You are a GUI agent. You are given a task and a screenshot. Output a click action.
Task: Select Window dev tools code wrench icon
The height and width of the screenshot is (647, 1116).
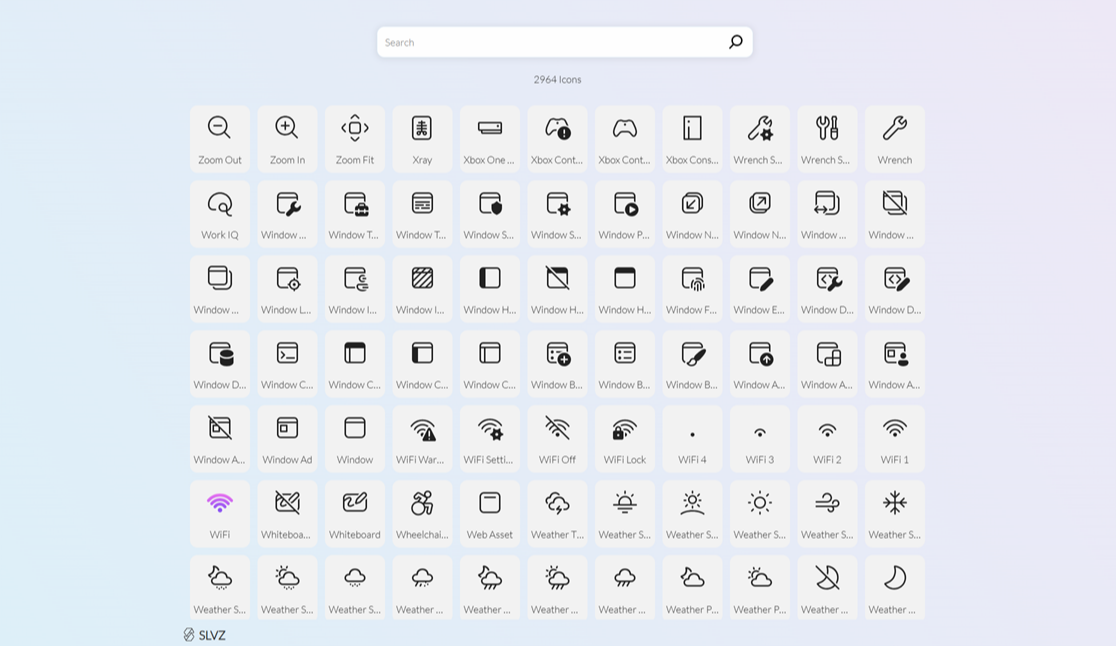(827, 289)
